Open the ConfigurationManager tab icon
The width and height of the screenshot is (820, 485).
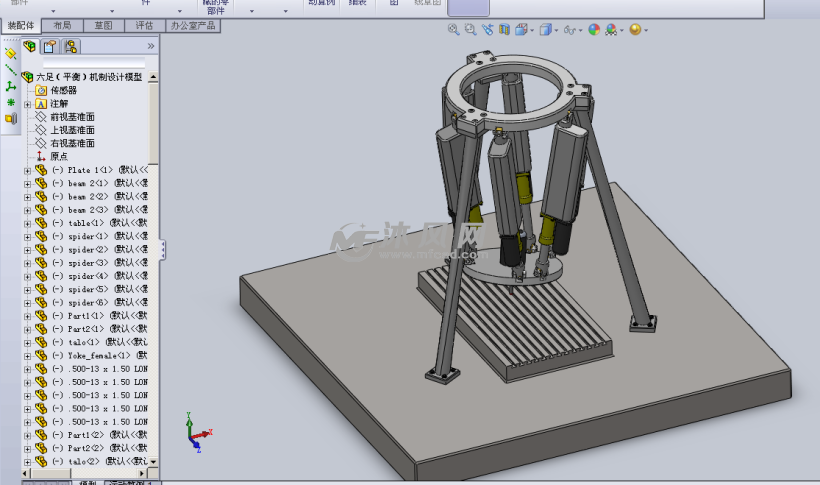point(71,46)
